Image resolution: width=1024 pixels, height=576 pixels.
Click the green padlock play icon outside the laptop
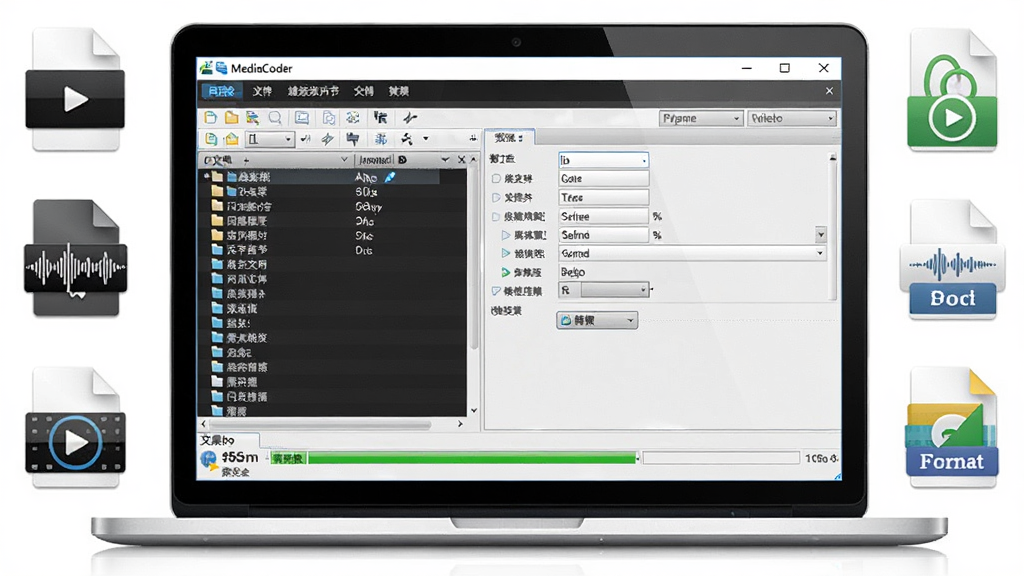coord(952,91)
